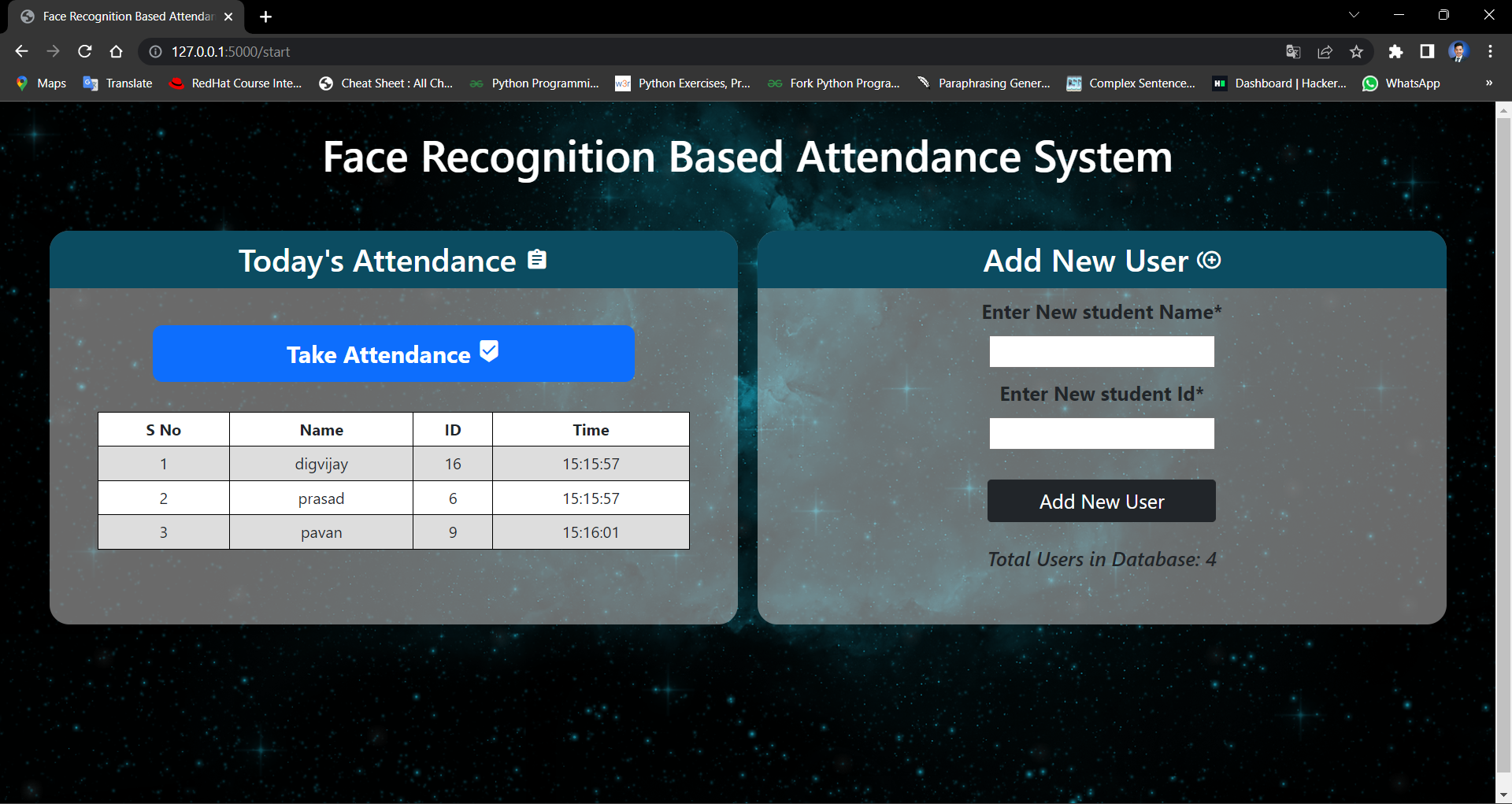This screenshot has width=1512, height=804.
Task: Click the Google Translate page icon
Action: (x=1293, y=51)
